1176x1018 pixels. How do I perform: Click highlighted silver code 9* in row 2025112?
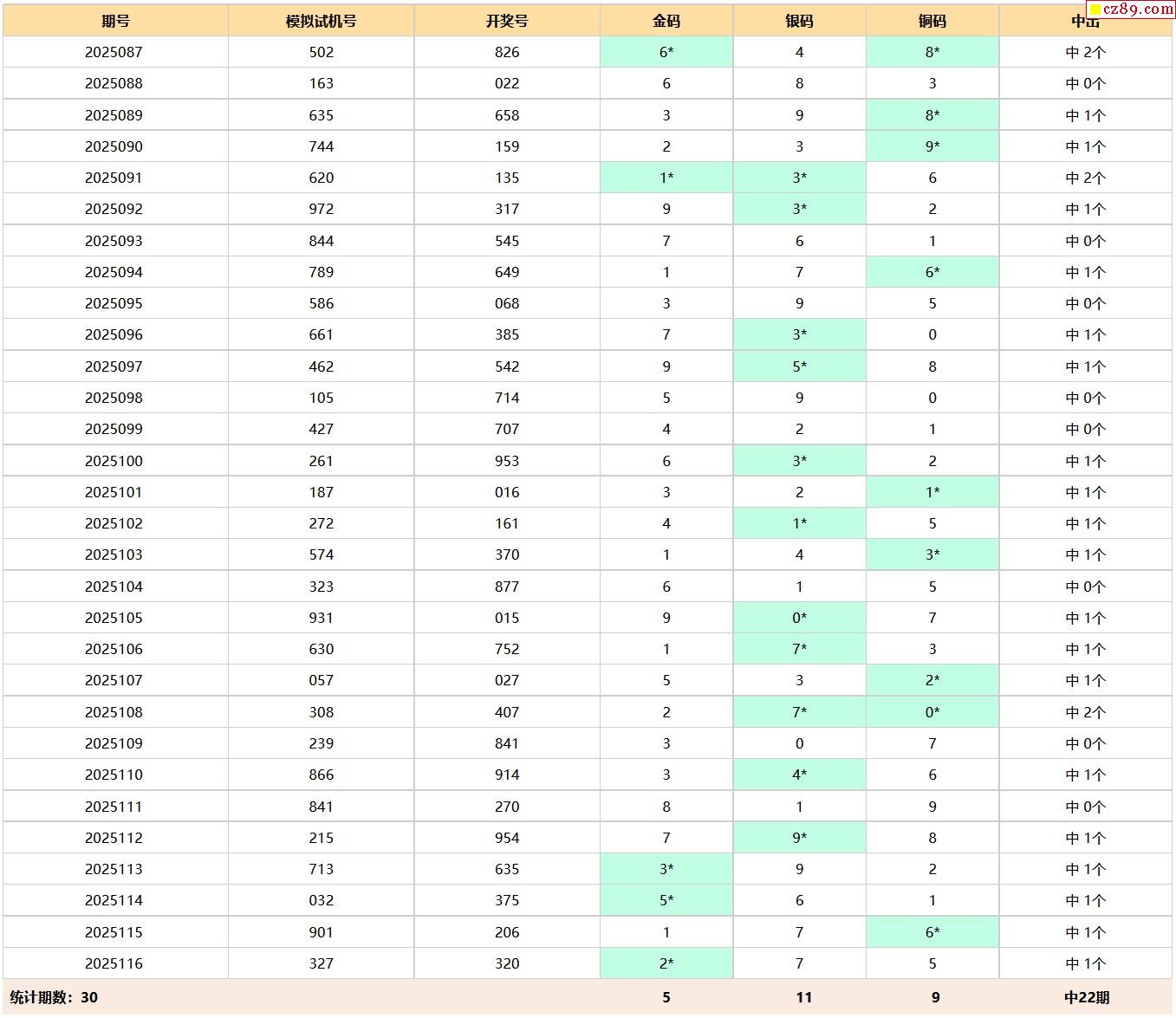pos(799,838)
